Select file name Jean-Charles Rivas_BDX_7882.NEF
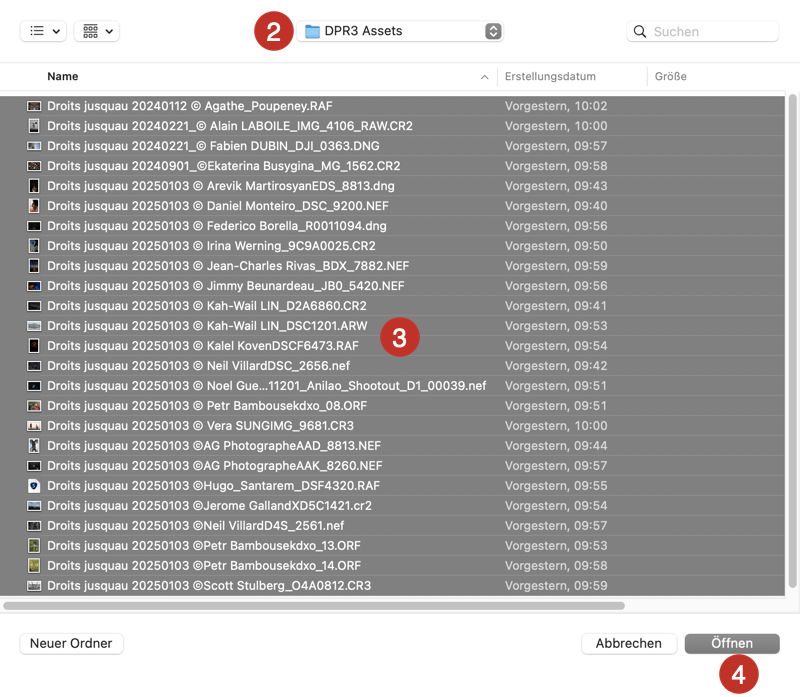Screen dimensions: 800x697 (228, 266)
